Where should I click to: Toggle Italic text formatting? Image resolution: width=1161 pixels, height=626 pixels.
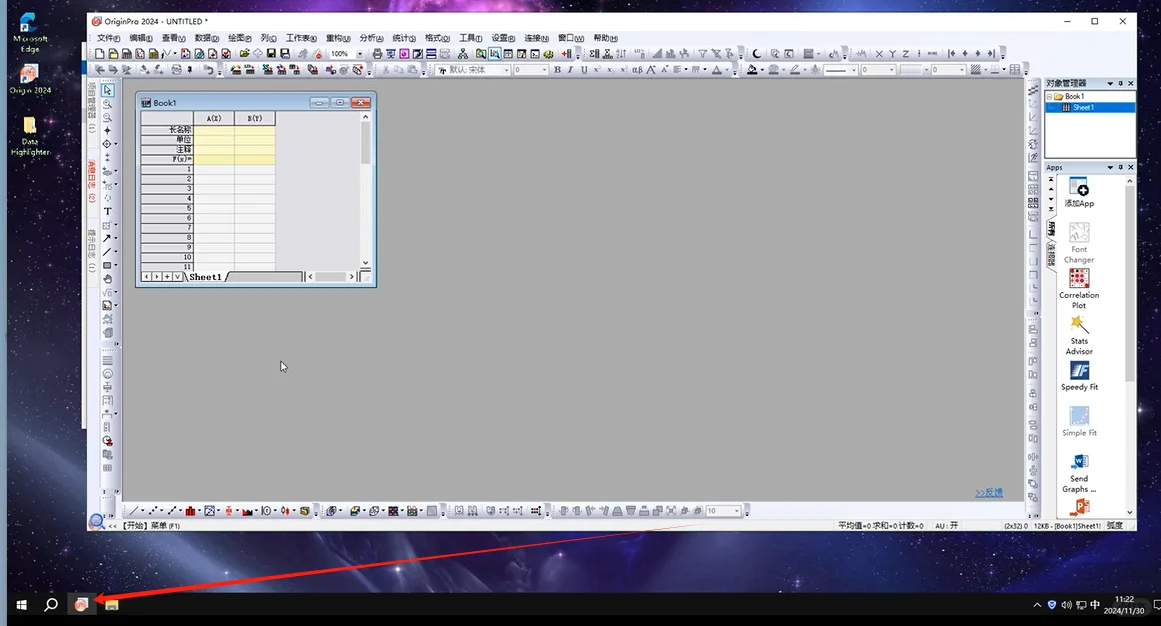coord(570,70)
